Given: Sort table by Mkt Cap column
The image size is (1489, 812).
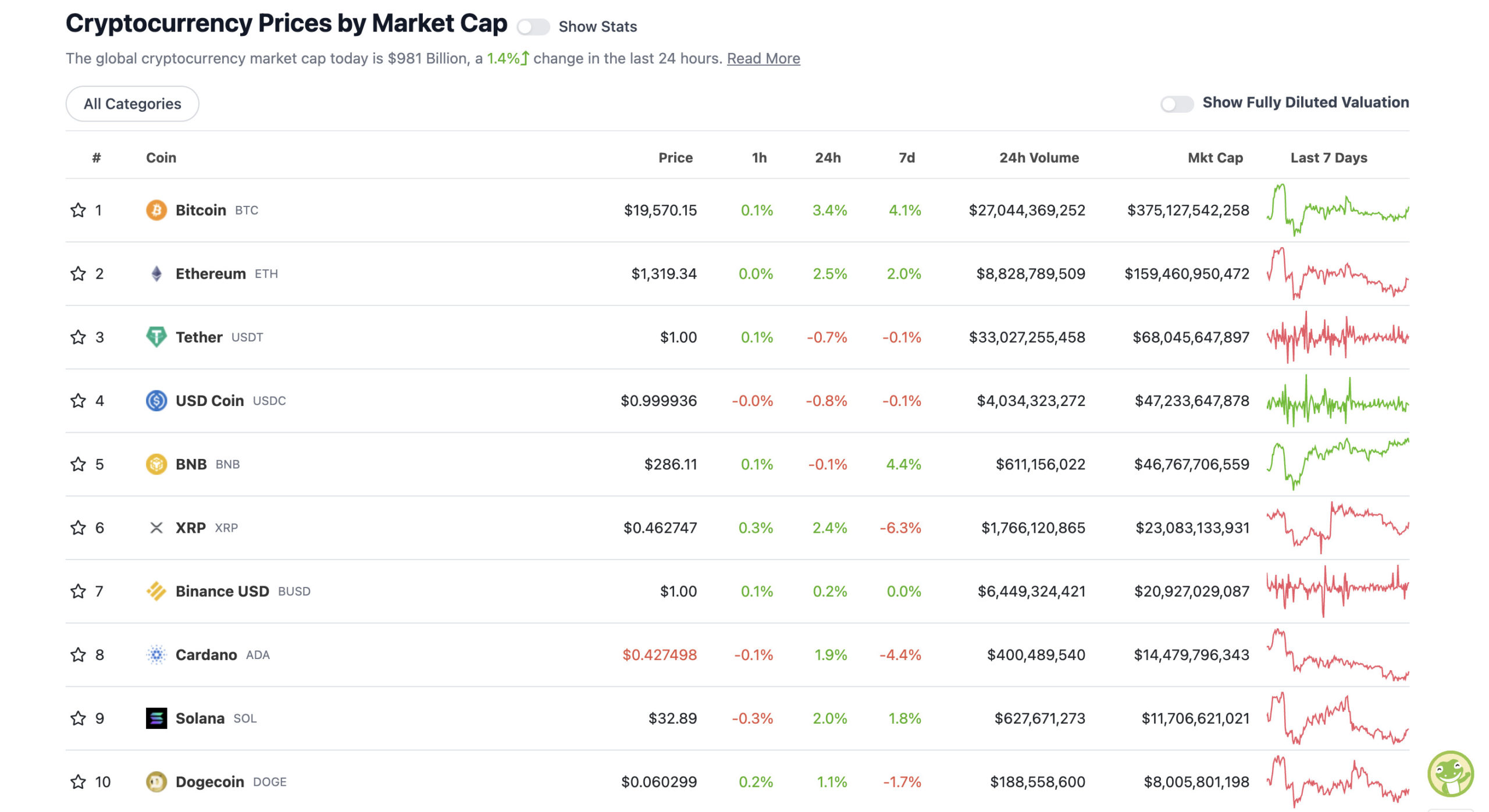Looking at the screenshot, I should point(1215,158).
